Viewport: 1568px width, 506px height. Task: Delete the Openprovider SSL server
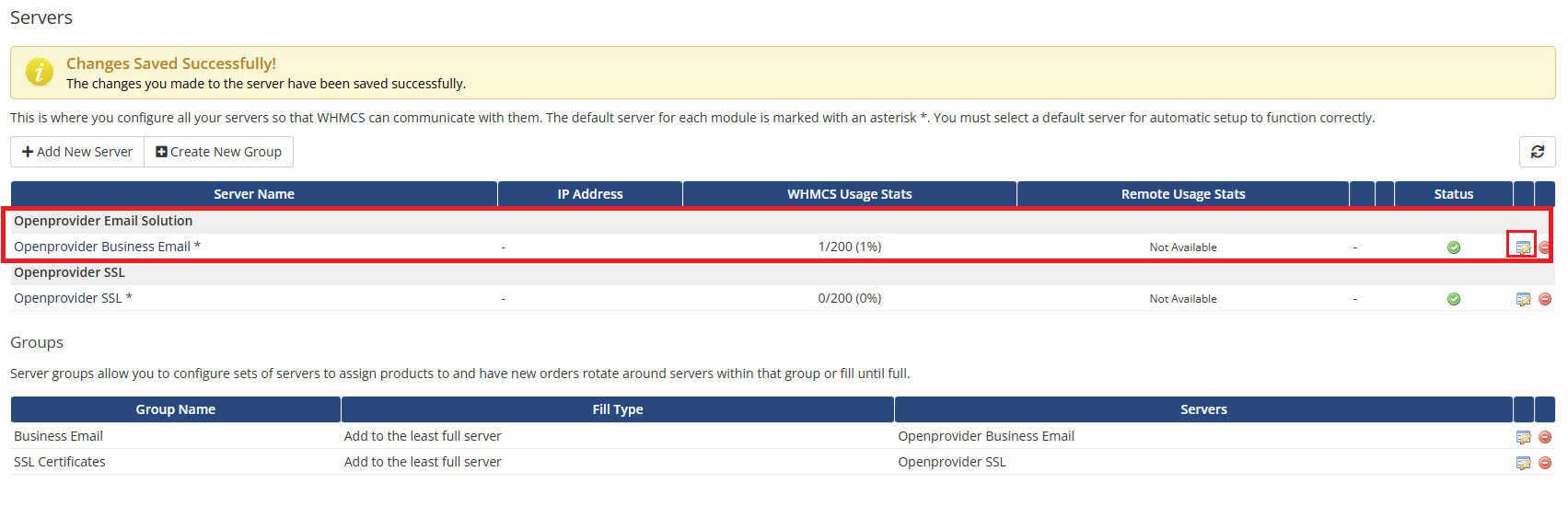tap(1545, 299)
